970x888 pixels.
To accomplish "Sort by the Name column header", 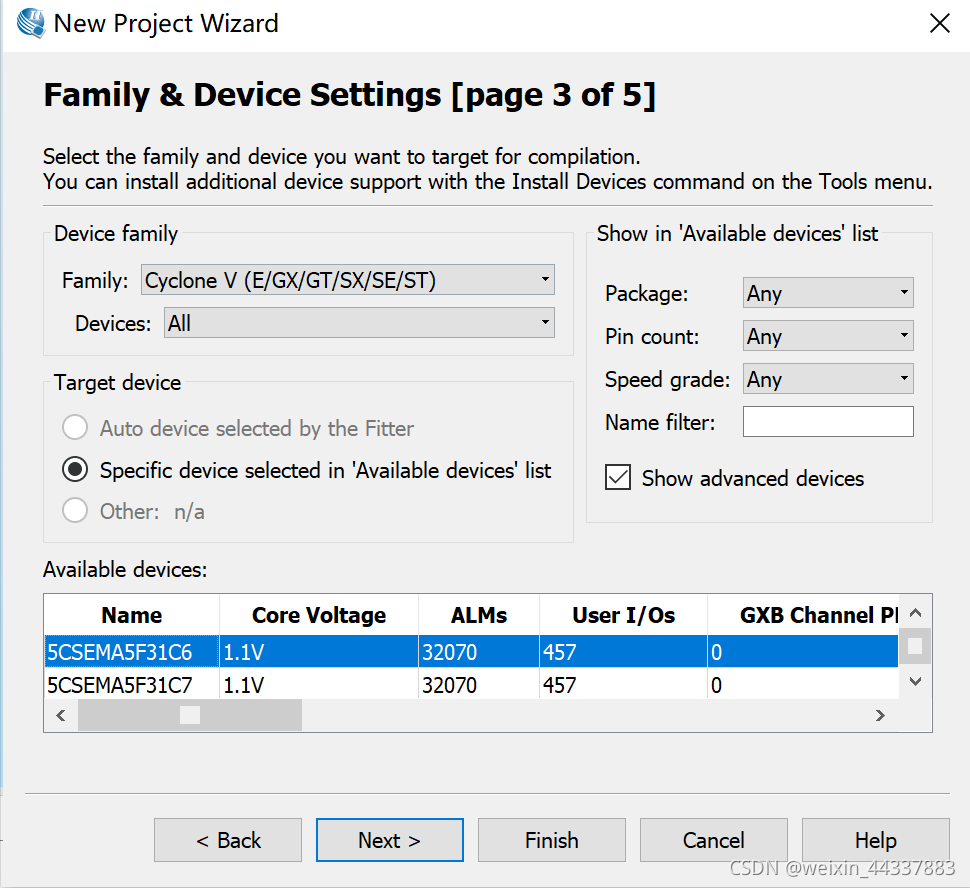I will coord(132,615).
